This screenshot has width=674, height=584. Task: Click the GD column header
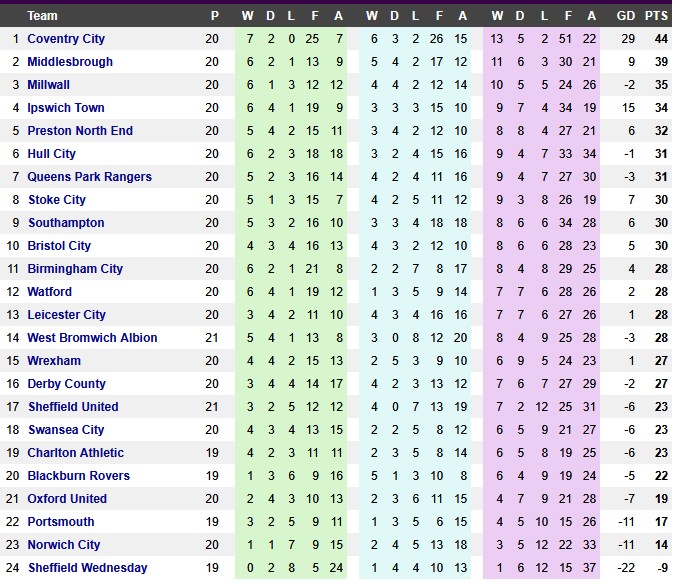tap(627, 15)
